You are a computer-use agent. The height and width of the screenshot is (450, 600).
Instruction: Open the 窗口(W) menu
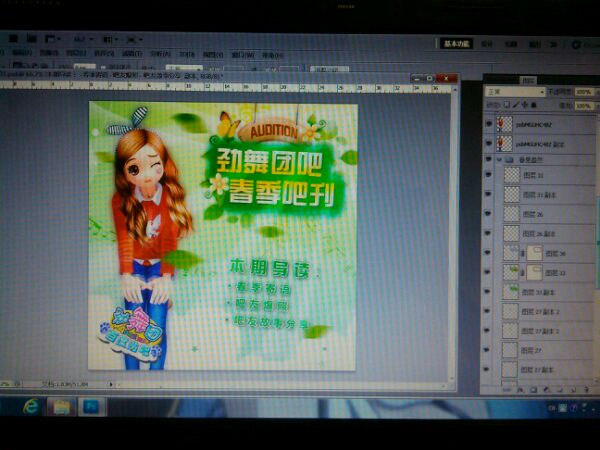[243, 55]
